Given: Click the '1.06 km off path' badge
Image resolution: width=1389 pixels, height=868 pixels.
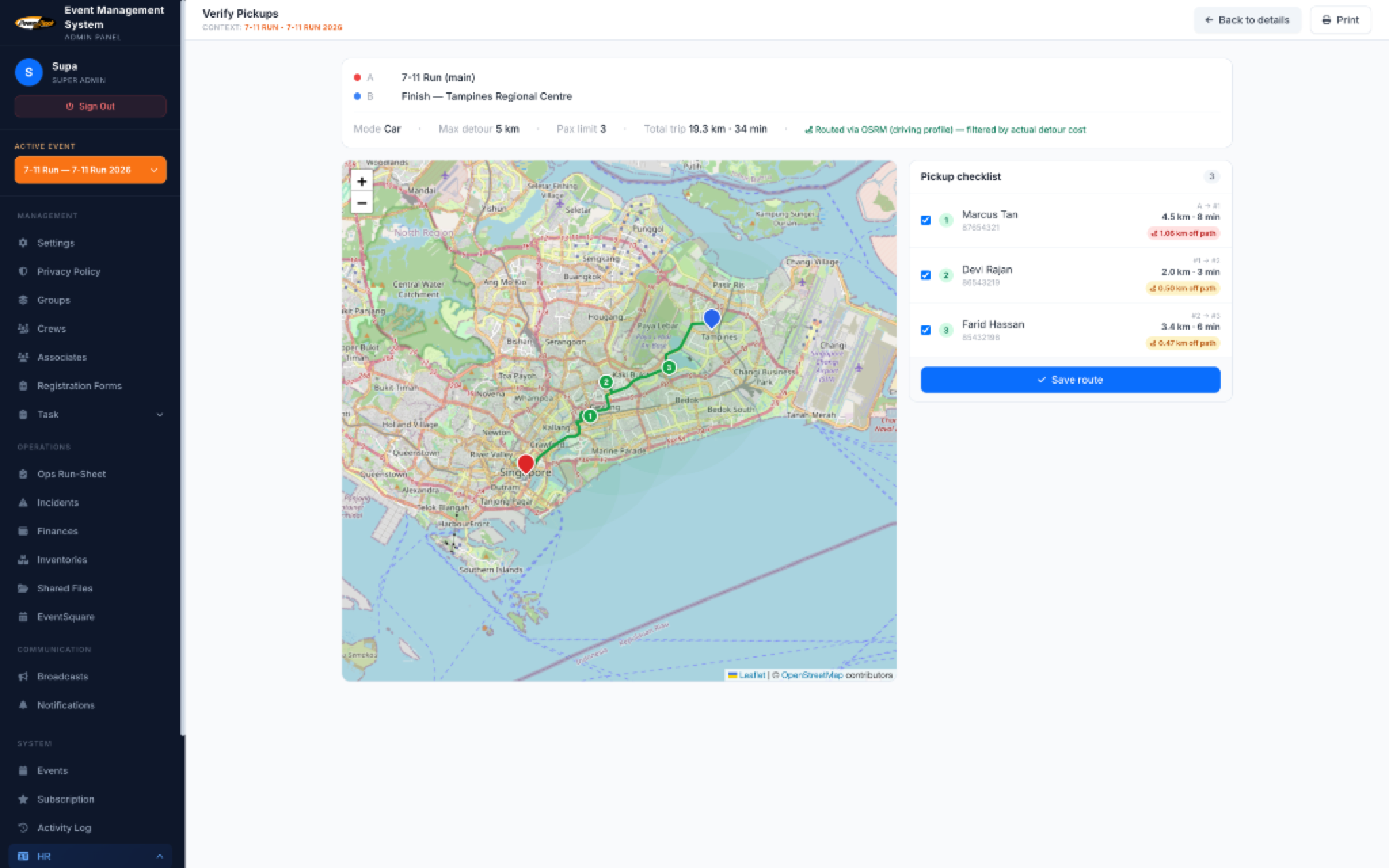Looking at the screenshot, I should (1183, 233).
